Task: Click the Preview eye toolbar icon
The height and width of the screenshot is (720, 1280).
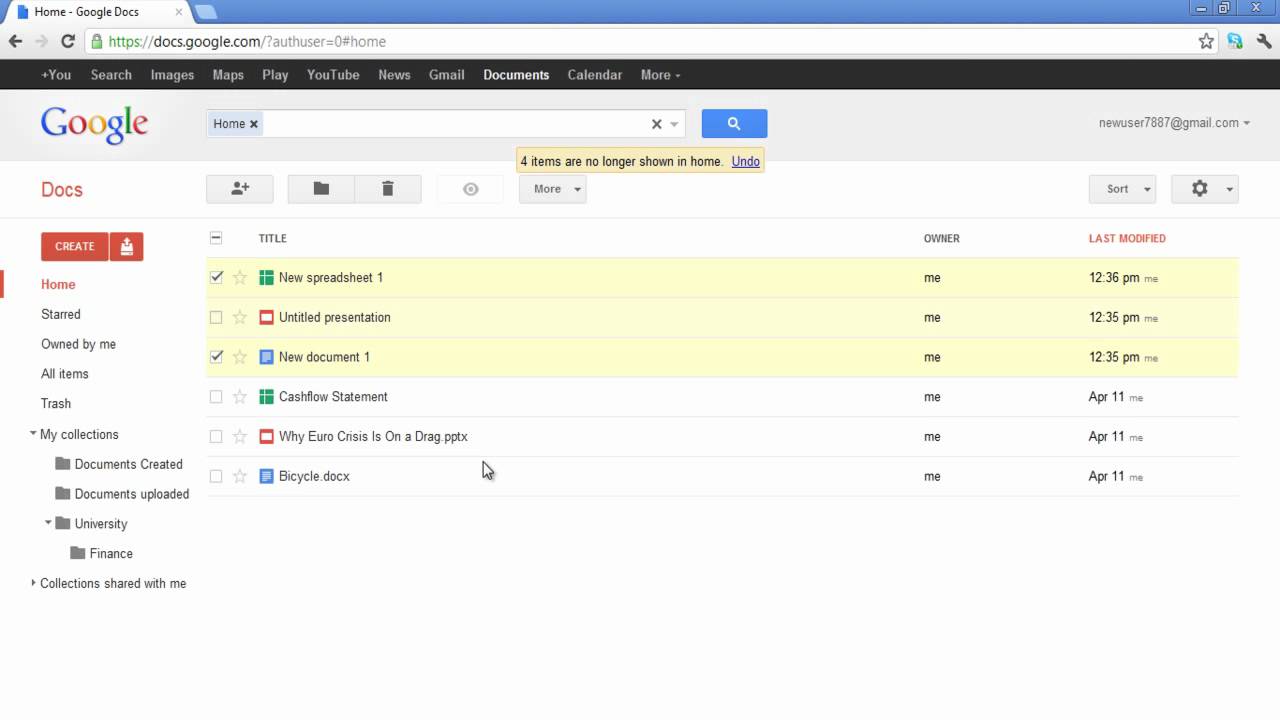Action: click(x=470, y=189)
